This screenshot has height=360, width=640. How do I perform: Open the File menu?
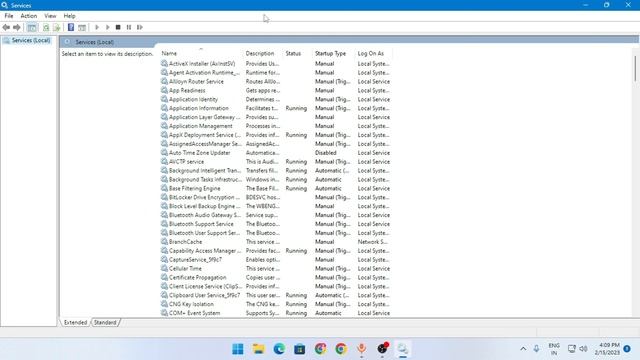click(x=9, y=16)
